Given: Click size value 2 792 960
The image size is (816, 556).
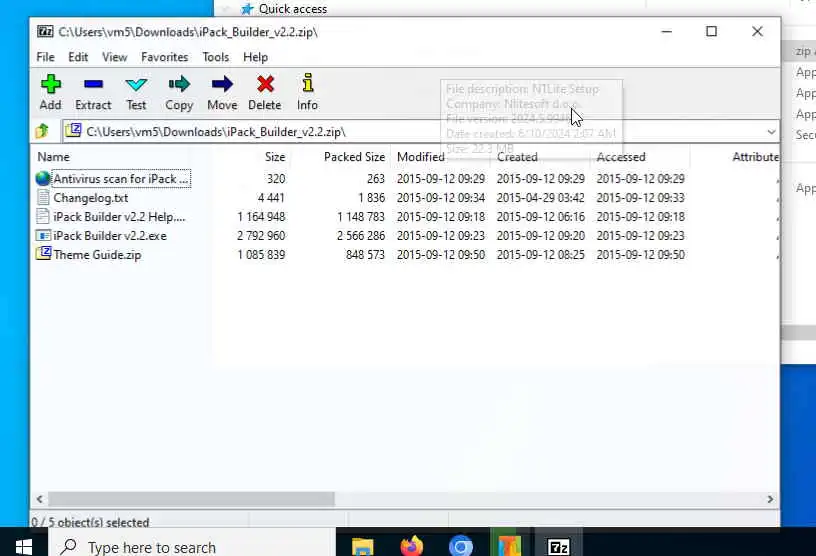Looking at the screenshot, I should 261,236.
